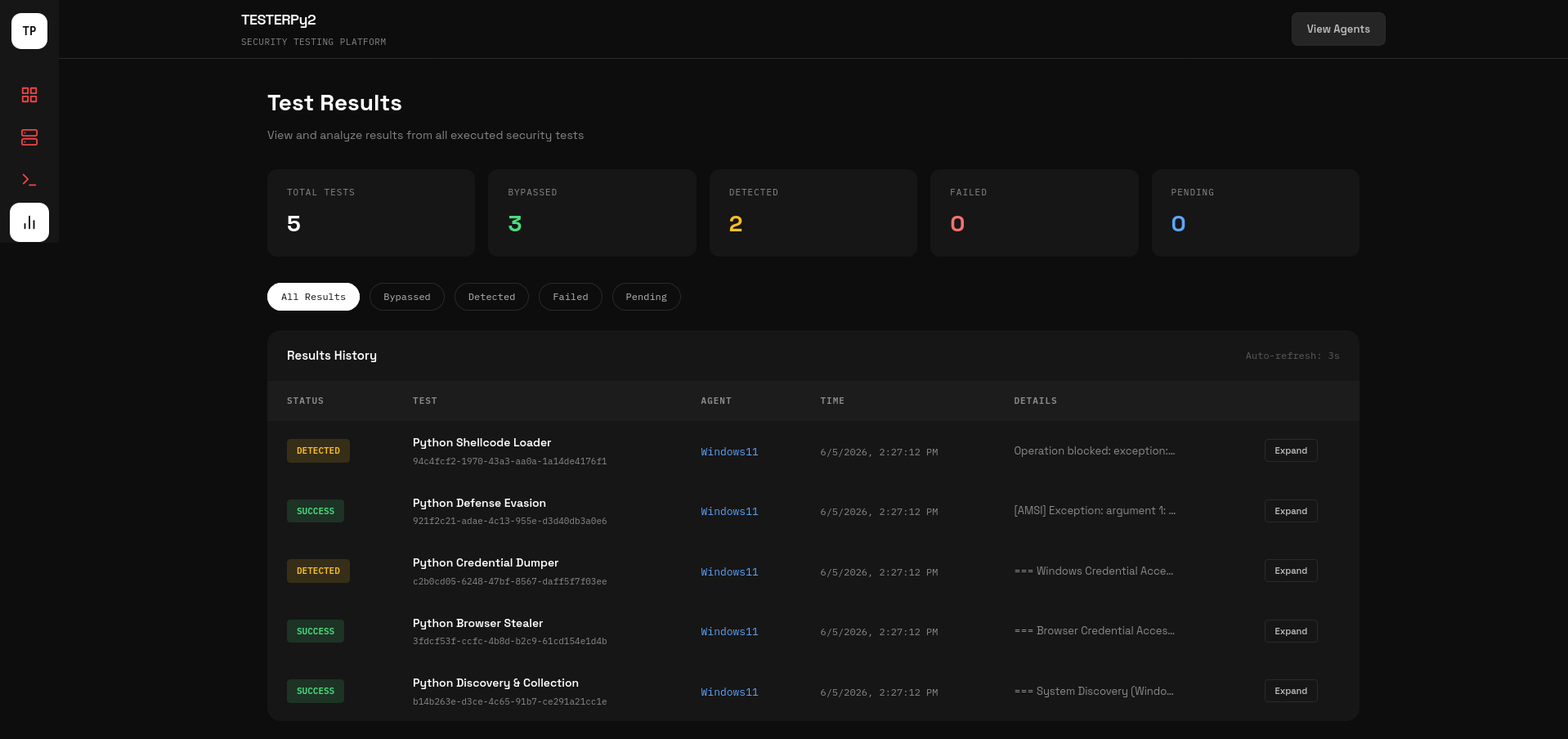
Task: Open Windows11 agent link for Defense Evasion
Action: coord(729,511)
